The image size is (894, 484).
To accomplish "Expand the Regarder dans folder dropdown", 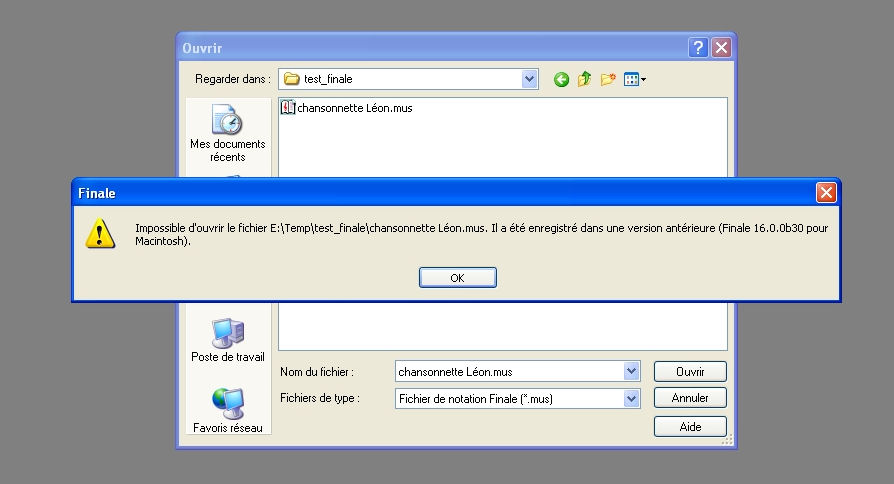I will [529, 79].
